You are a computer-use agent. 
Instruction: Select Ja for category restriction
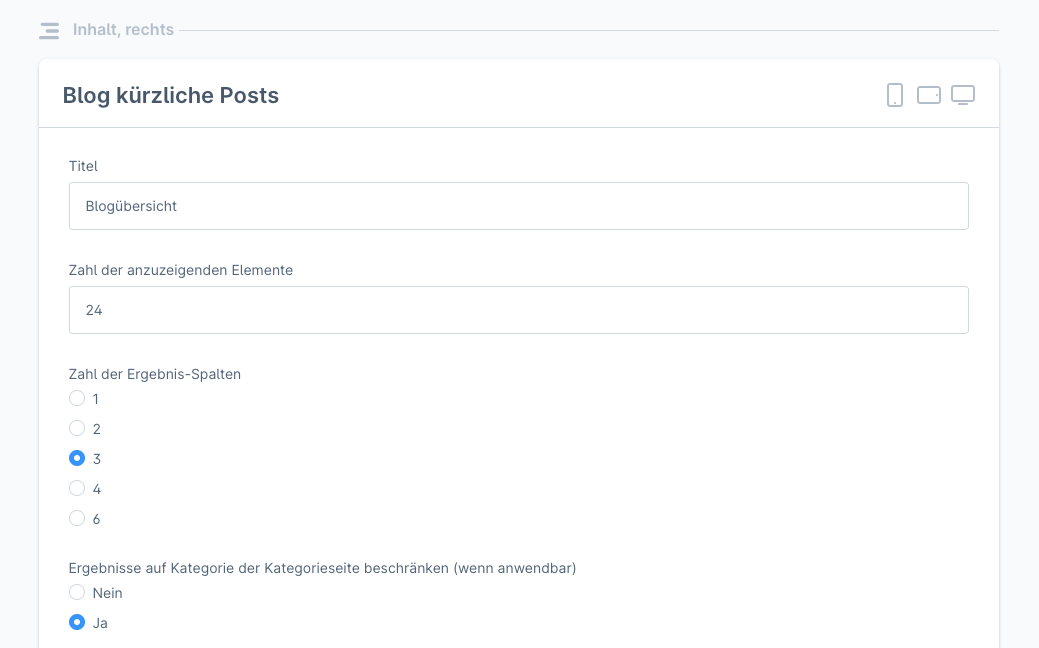[x=77, y=623]
